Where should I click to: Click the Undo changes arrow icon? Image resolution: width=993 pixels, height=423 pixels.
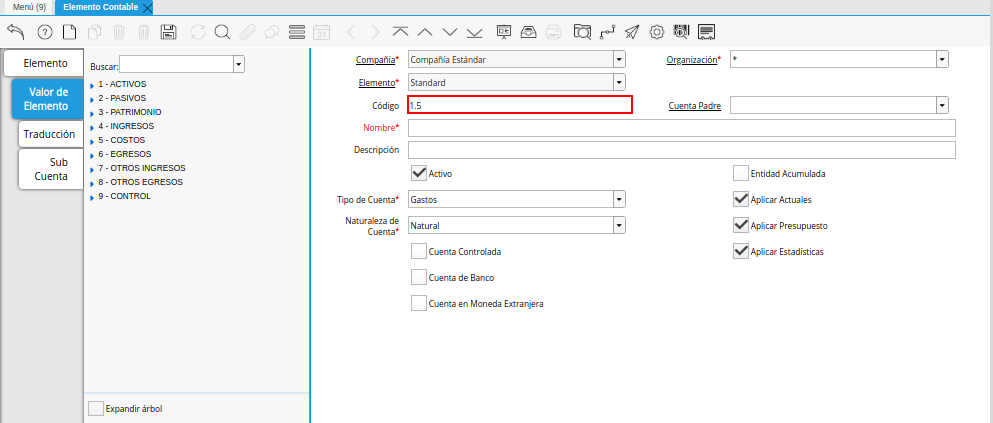(15, 32)
